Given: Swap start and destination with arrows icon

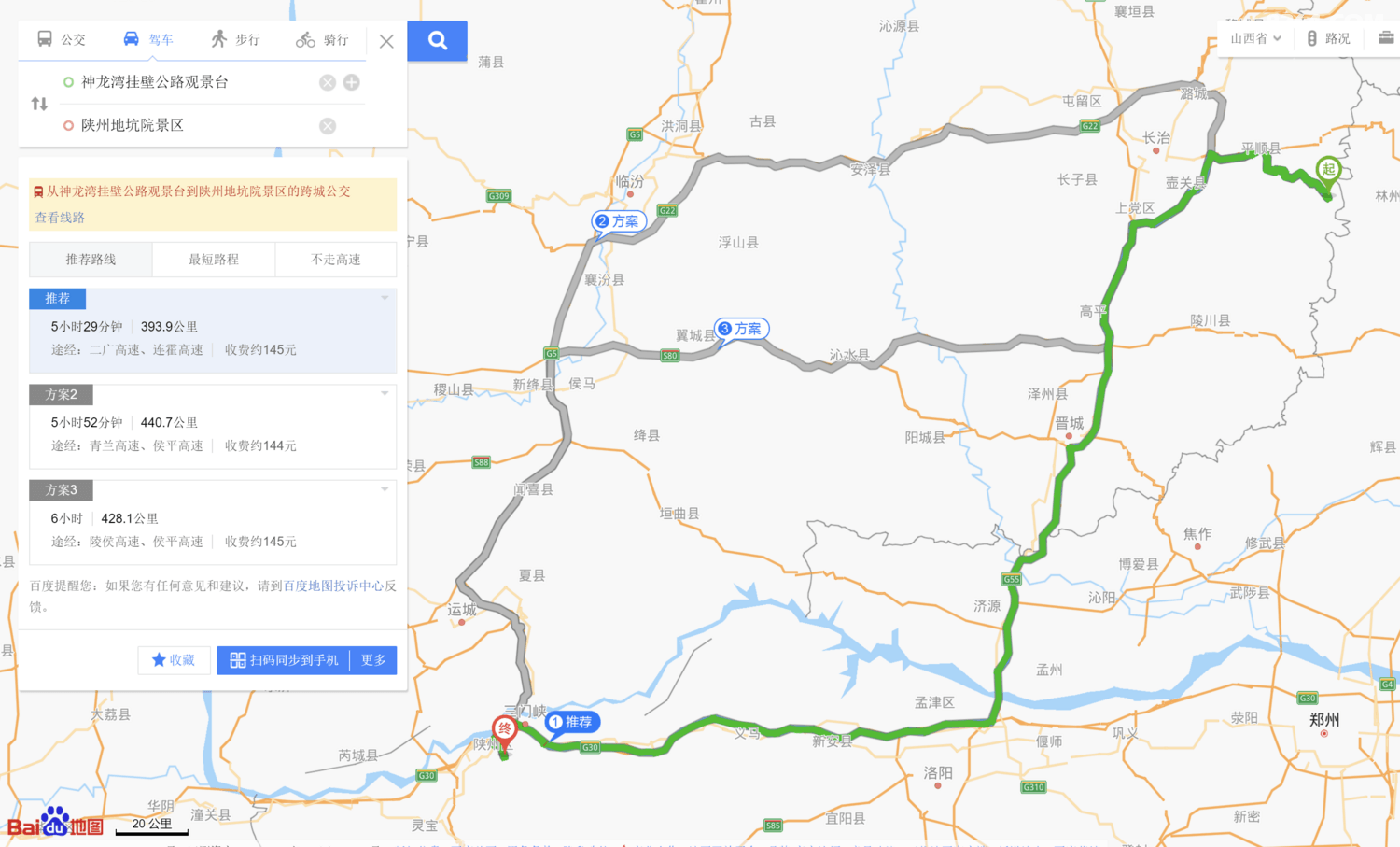Looking at the screenshot, I should pos(39,104).
